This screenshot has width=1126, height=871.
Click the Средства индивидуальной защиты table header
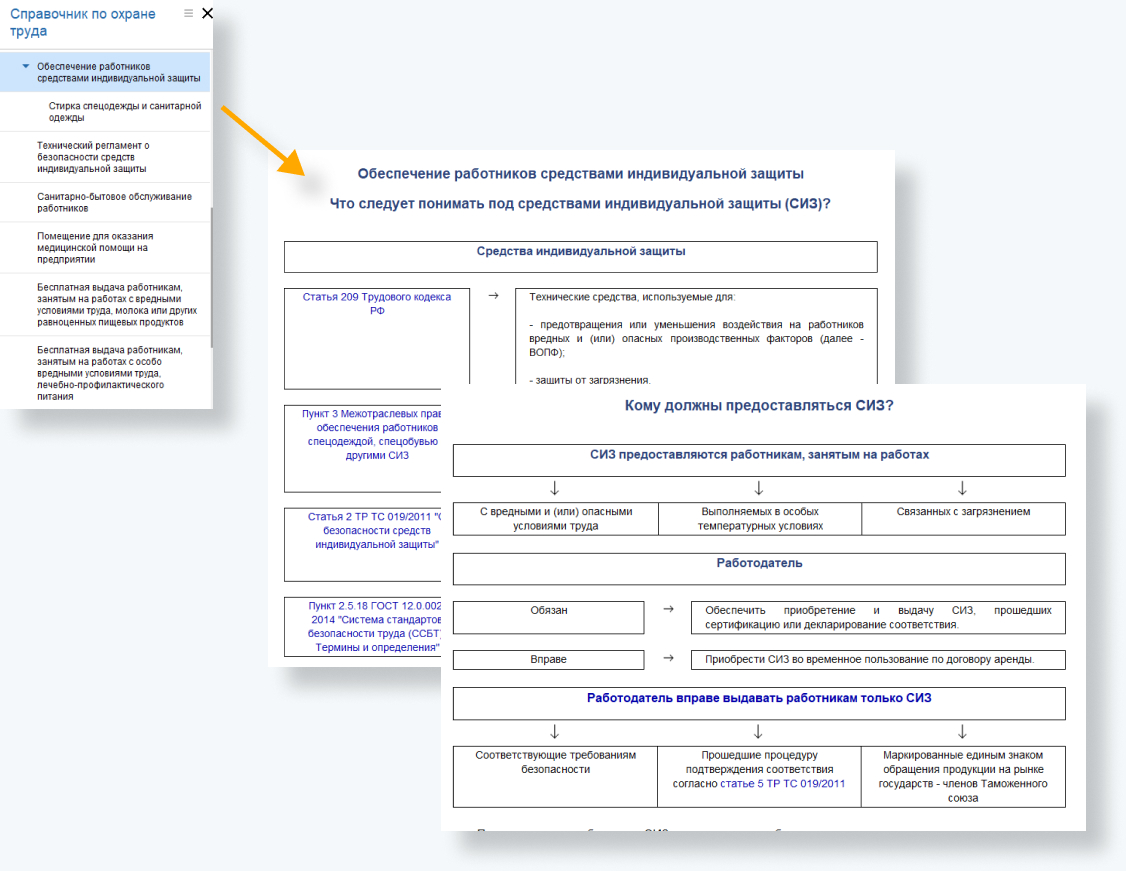point(580,252)
